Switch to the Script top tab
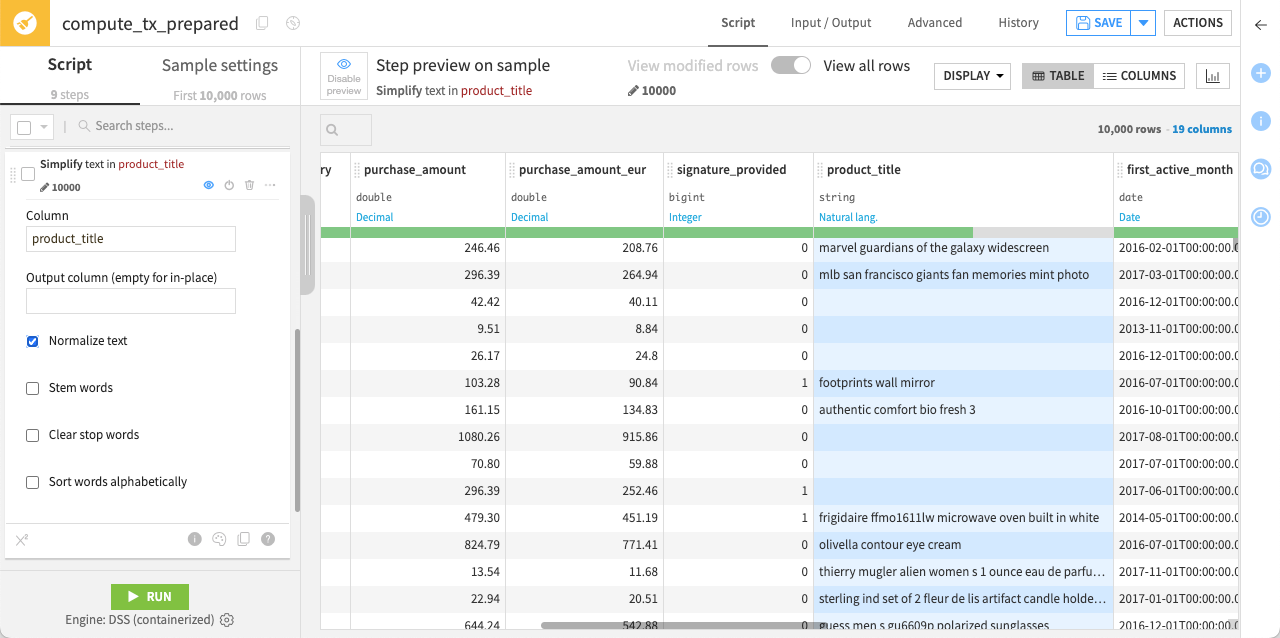Screen dimensions: 1280x638 [x=738, y=23]
